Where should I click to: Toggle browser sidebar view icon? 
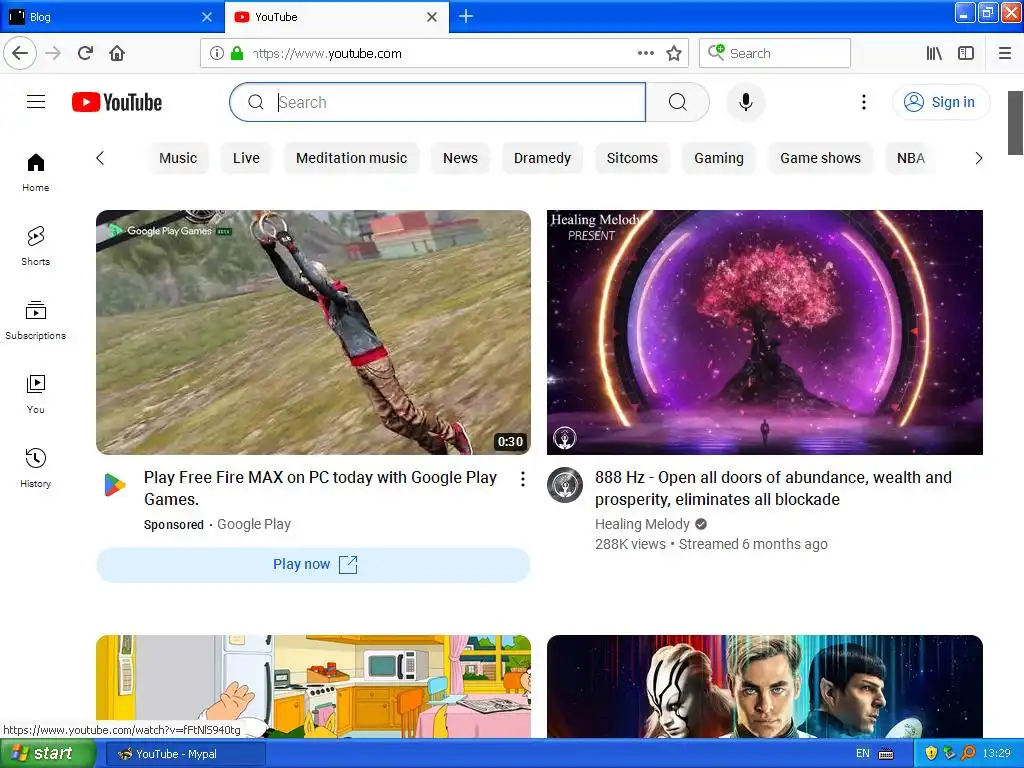(x=966, y=53)
